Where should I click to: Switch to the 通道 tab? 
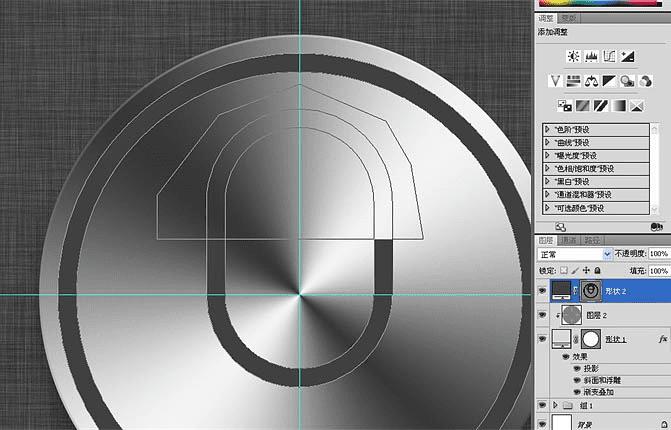click(x=568, y=240)
